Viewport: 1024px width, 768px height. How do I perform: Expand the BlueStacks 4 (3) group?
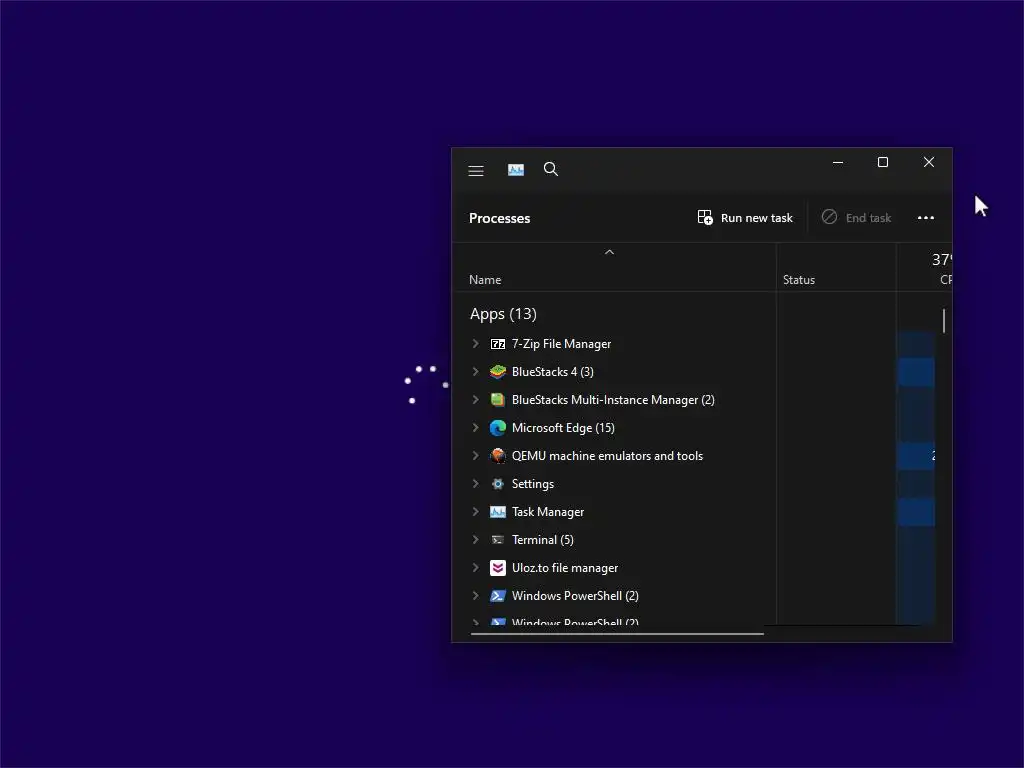click(x=475, y=372)
